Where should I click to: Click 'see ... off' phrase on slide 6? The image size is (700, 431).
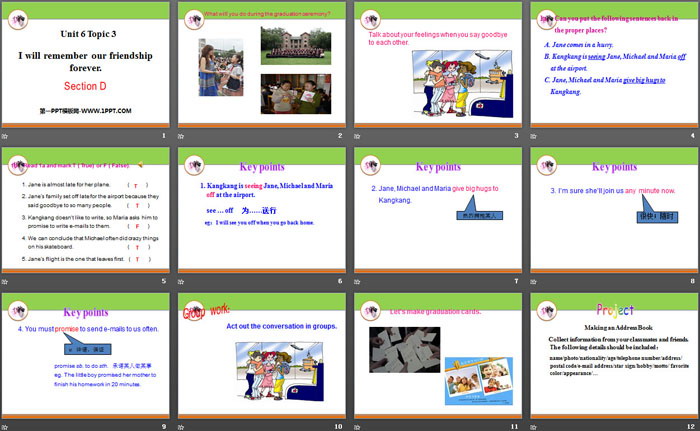point(220,210)
